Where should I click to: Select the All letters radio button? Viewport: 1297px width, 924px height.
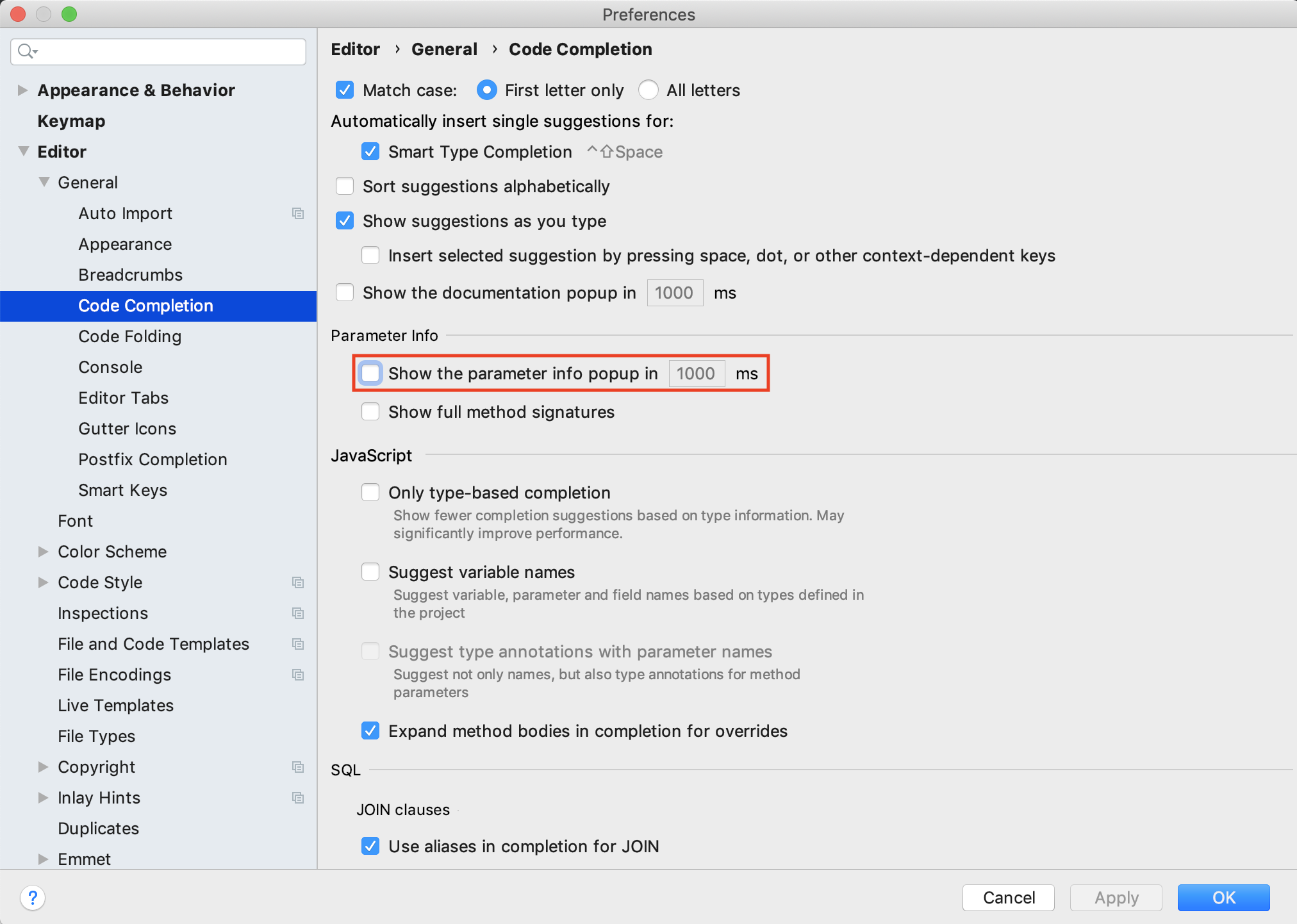click(x=648, y=90)
